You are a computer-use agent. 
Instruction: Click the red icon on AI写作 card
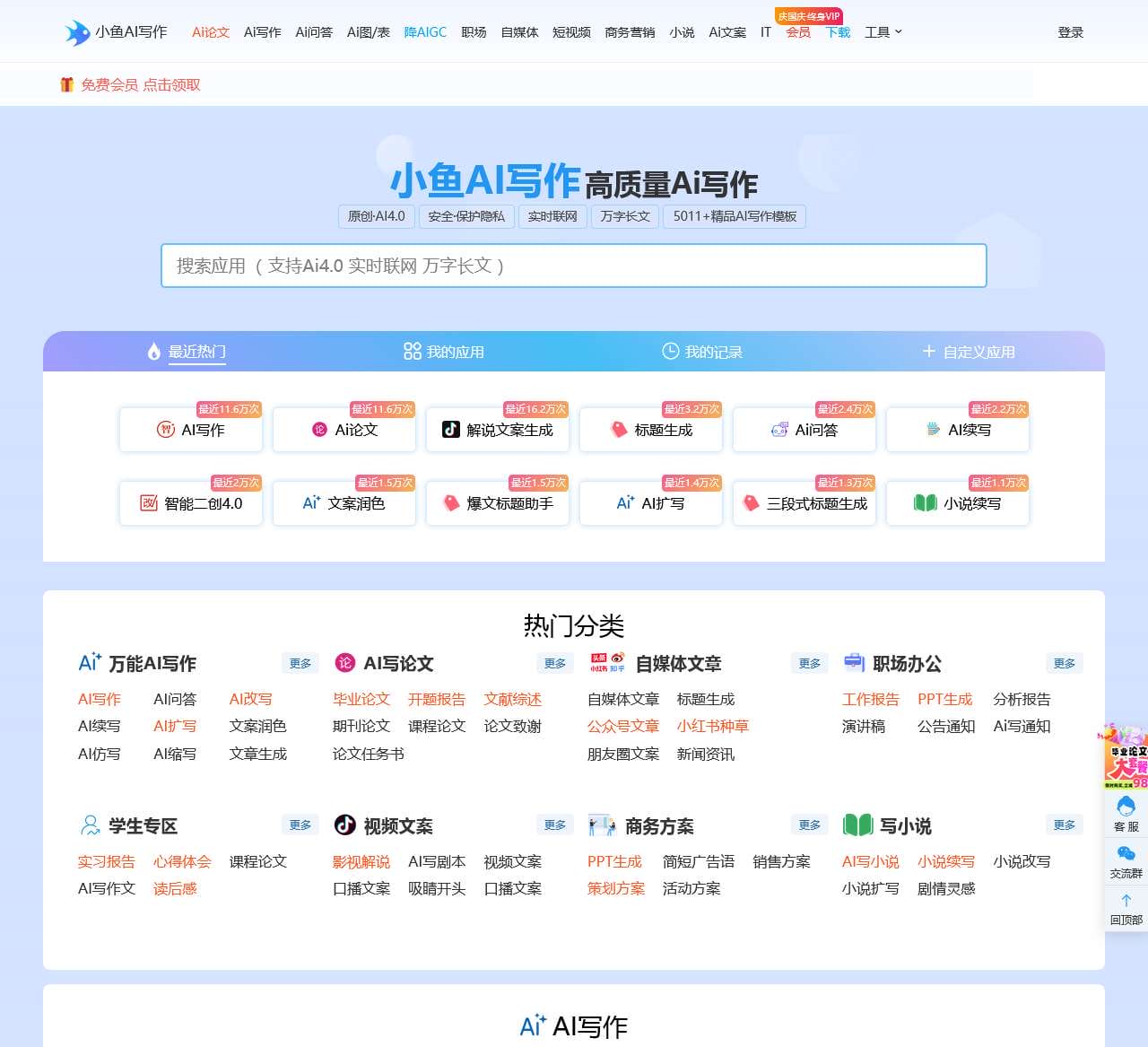coord(166,430)
